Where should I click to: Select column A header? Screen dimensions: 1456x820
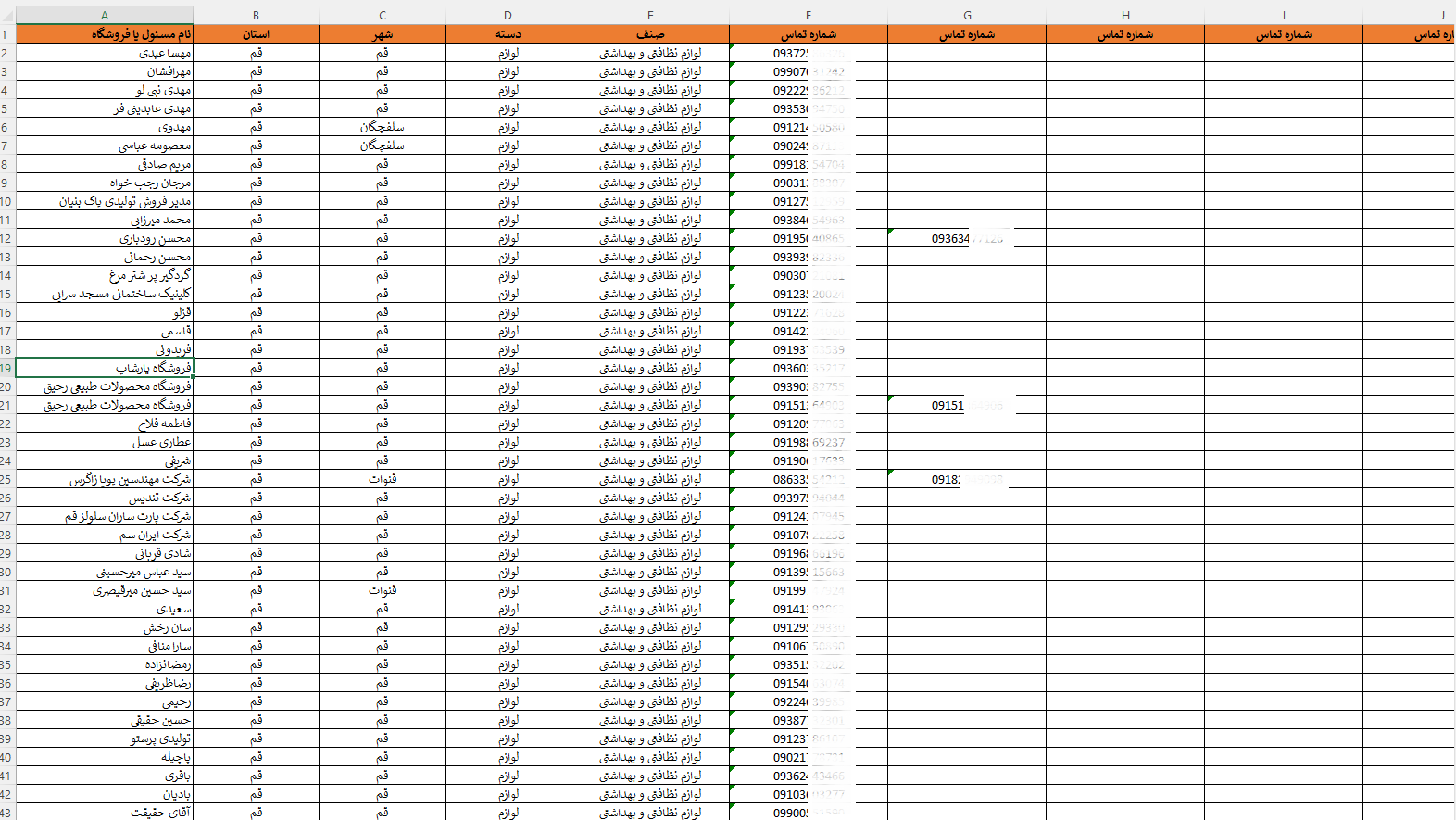click(105, 15)
